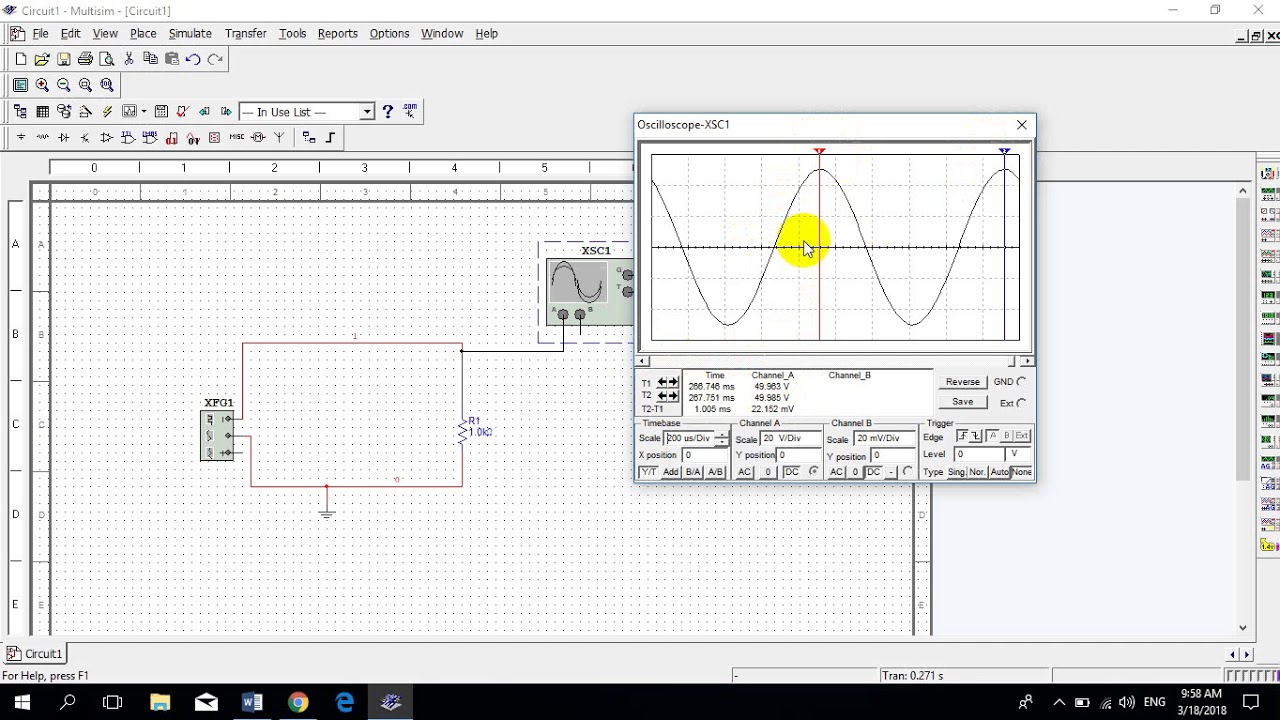This screenshot has width=1280, height=720.
Task: Open the Place menu
Action: (x=143, y=33)
